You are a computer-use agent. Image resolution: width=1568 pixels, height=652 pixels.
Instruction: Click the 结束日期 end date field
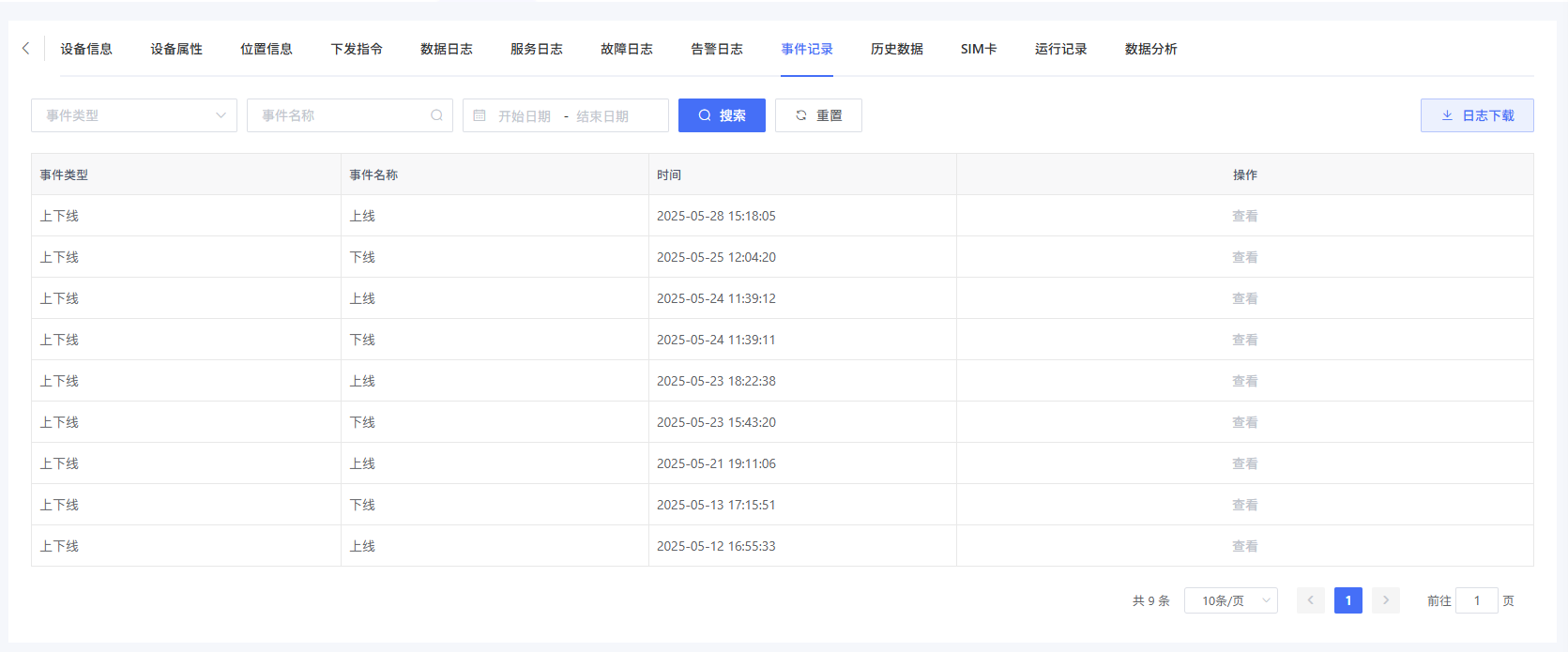click(x=602, y=116)
